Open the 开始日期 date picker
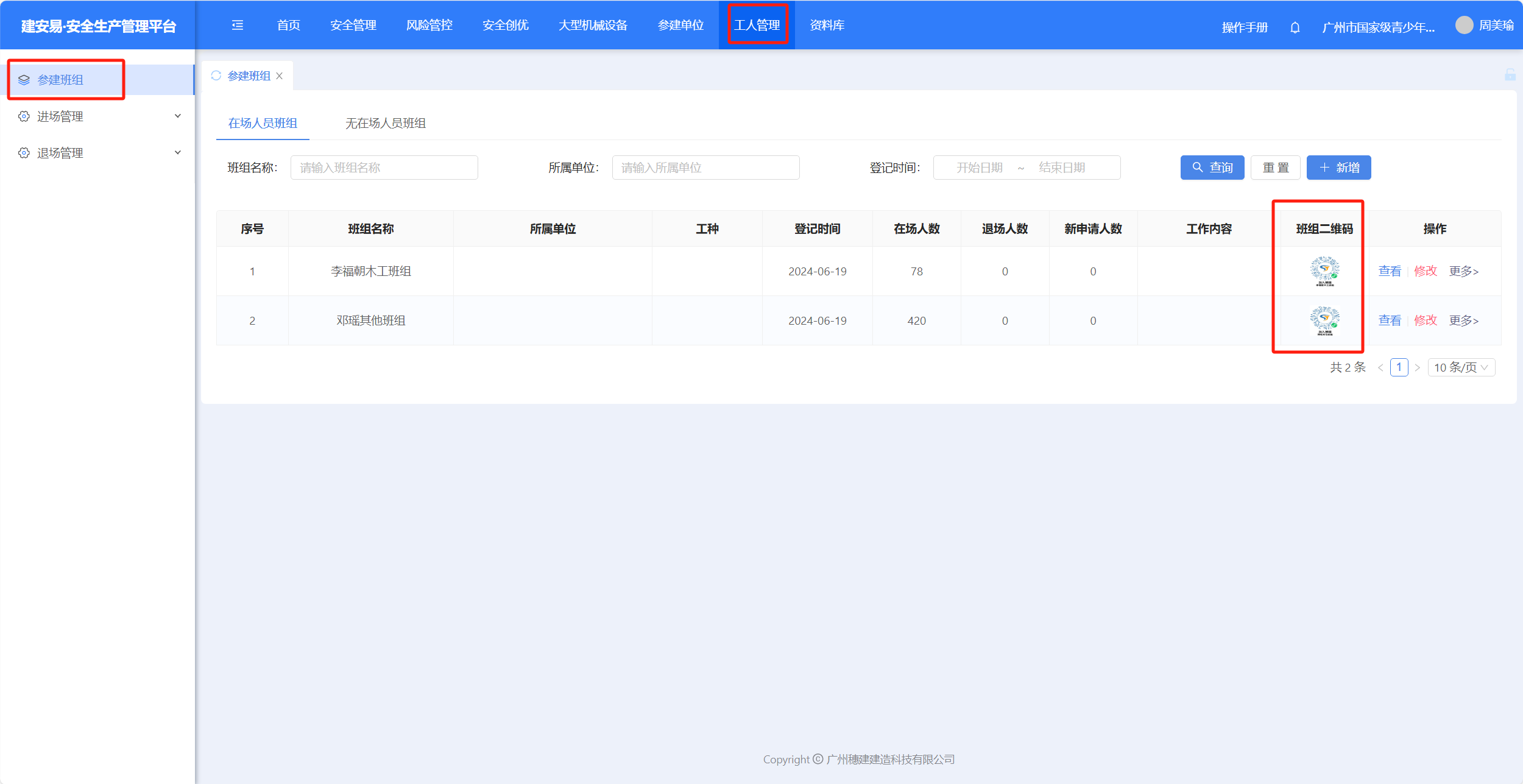1523x784 pixels. tap(979, 168)
